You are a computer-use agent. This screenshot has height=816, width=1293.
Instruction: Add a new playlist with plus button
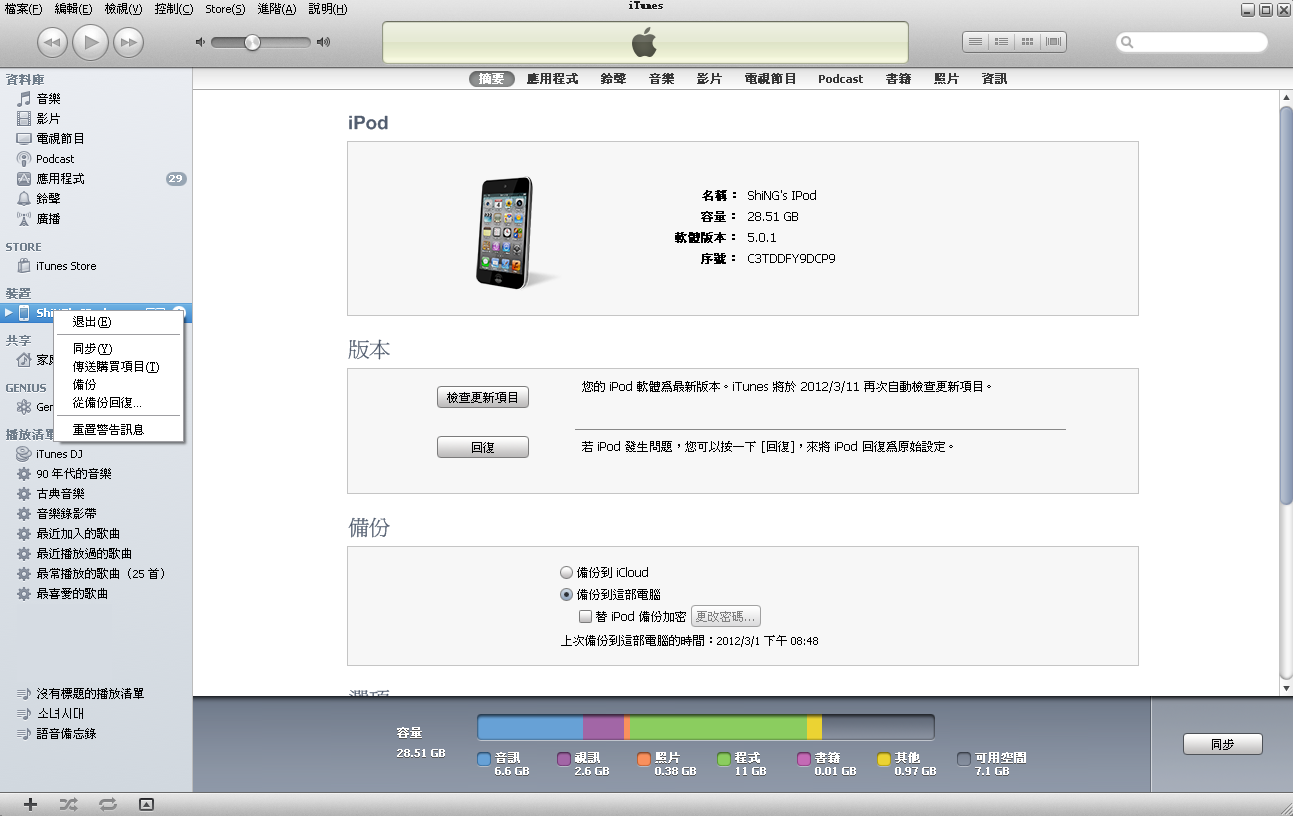(x=30, y=804)
